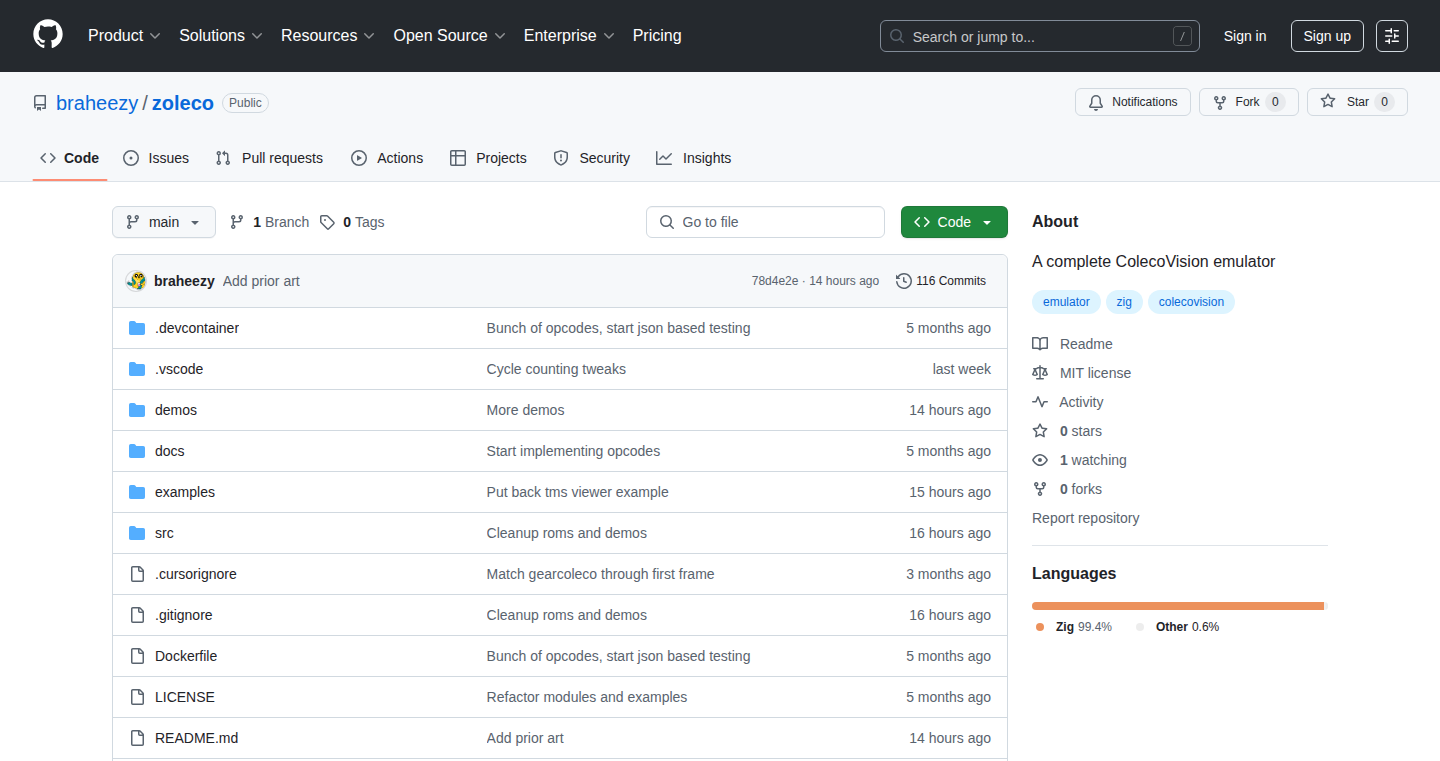Switch to the Security tab
Image resolution: width=1440 pixels, height=761 pixels.
click(591, 158)
